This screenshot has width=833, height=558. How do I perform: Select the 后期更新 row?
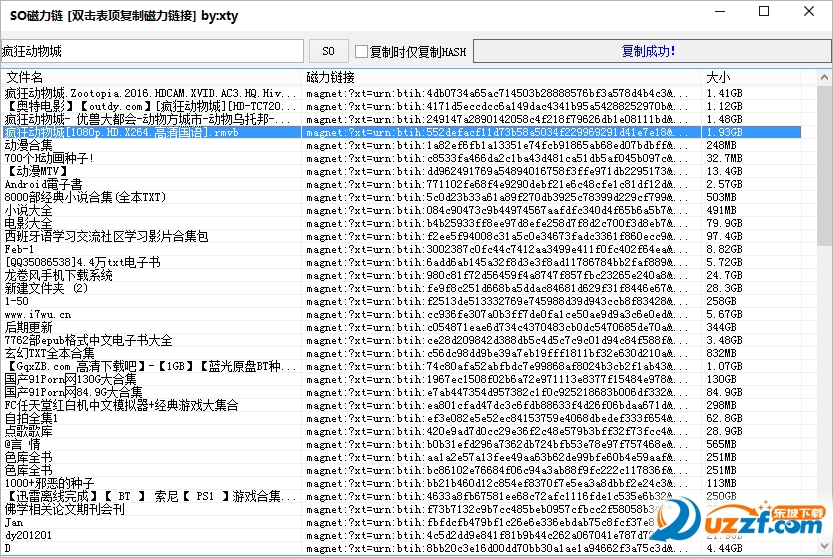401,327
